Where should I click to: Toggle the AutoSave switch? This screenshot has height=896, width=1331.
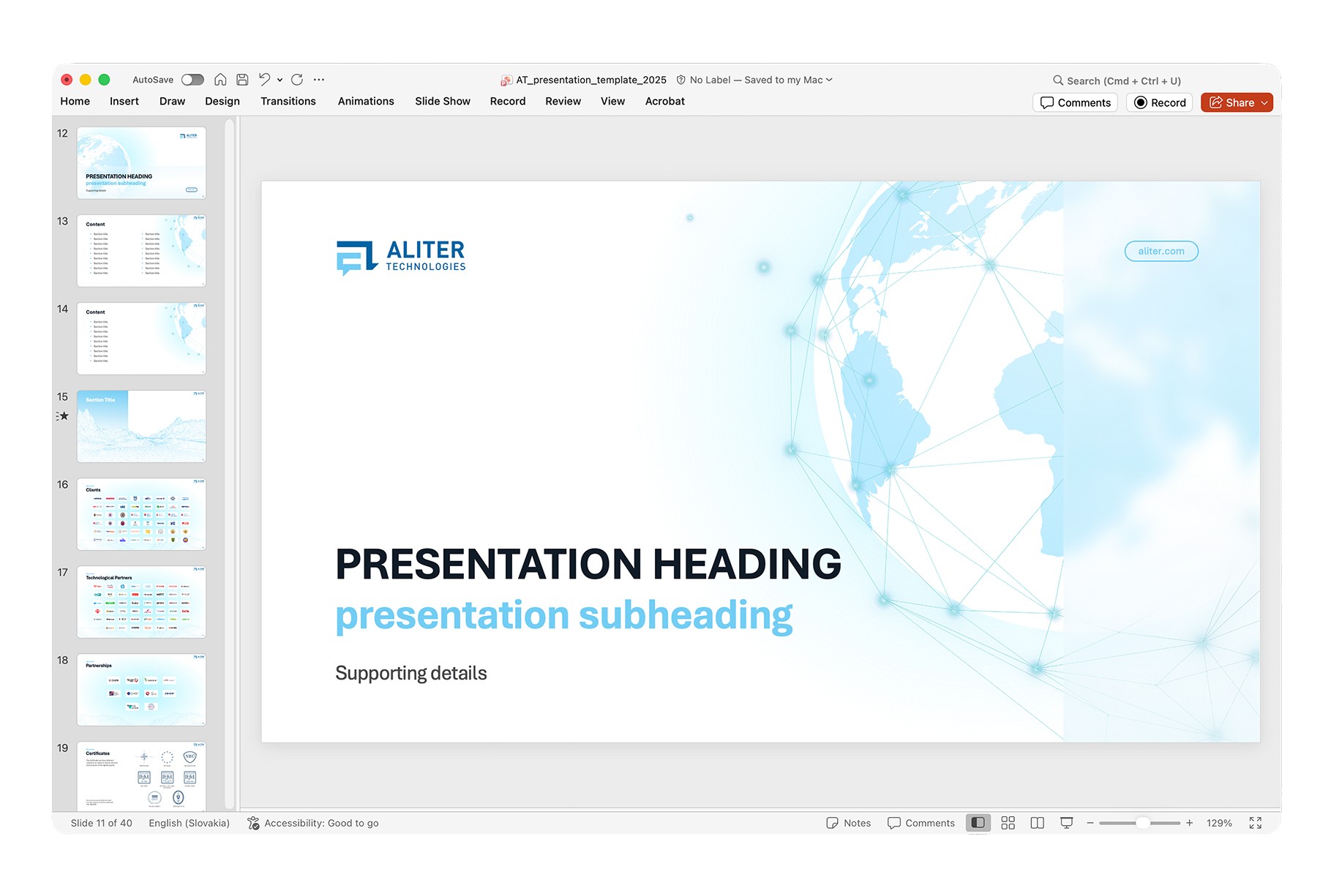(x=192, y=80)
